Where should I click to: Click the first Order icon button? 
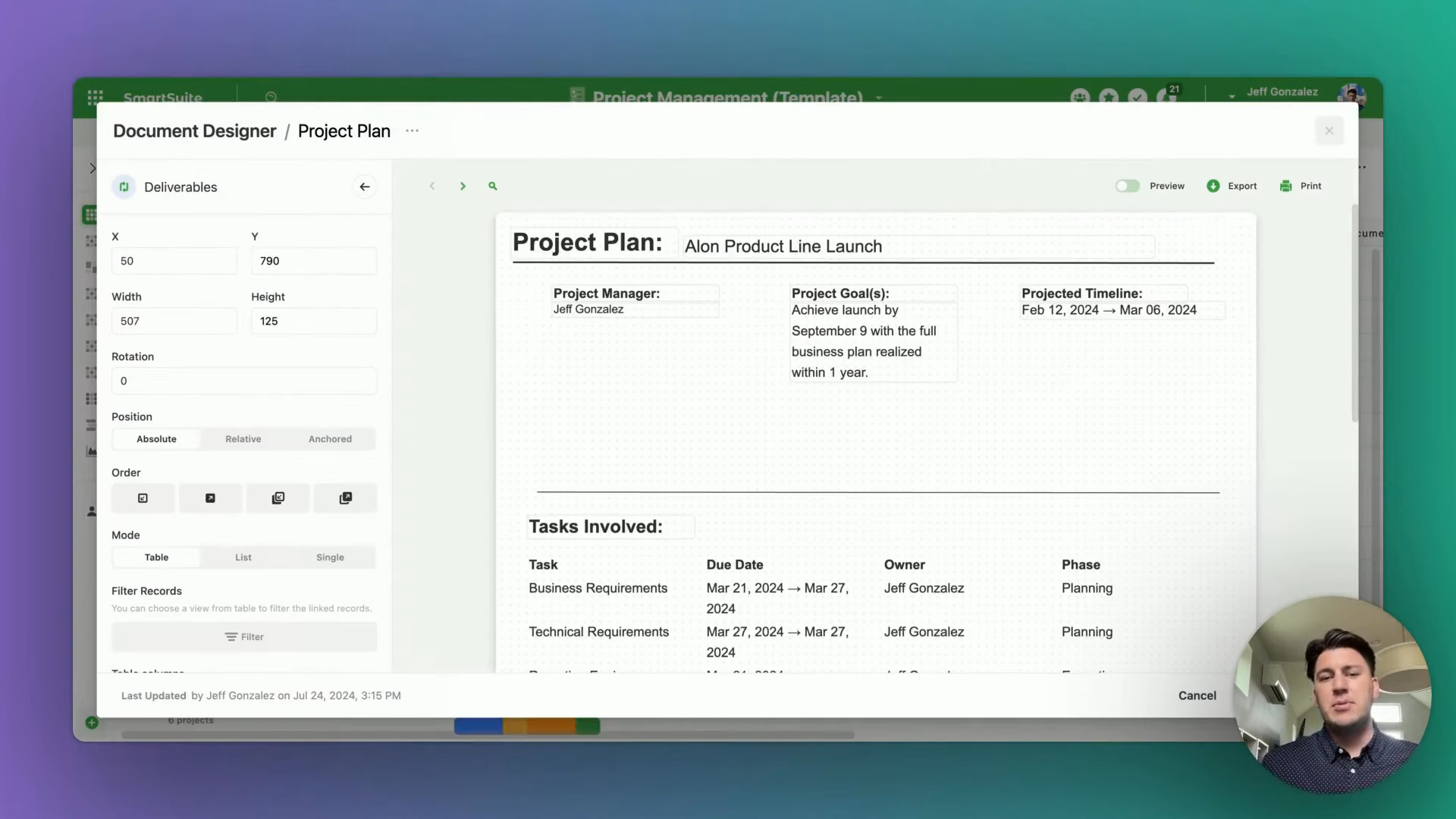coord(143,498)
